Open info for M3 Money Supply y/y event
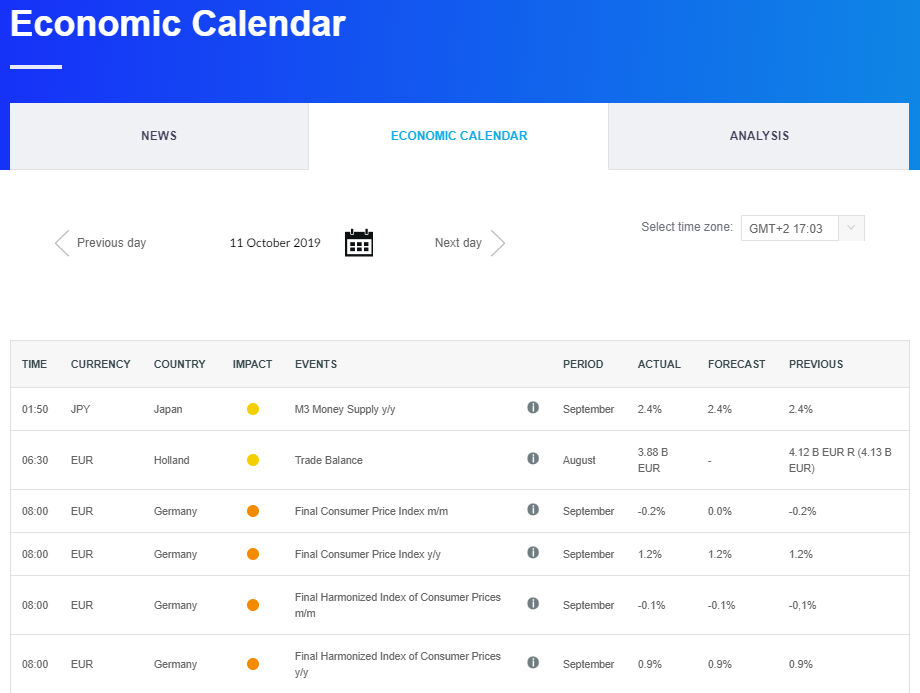 (533, 408)
